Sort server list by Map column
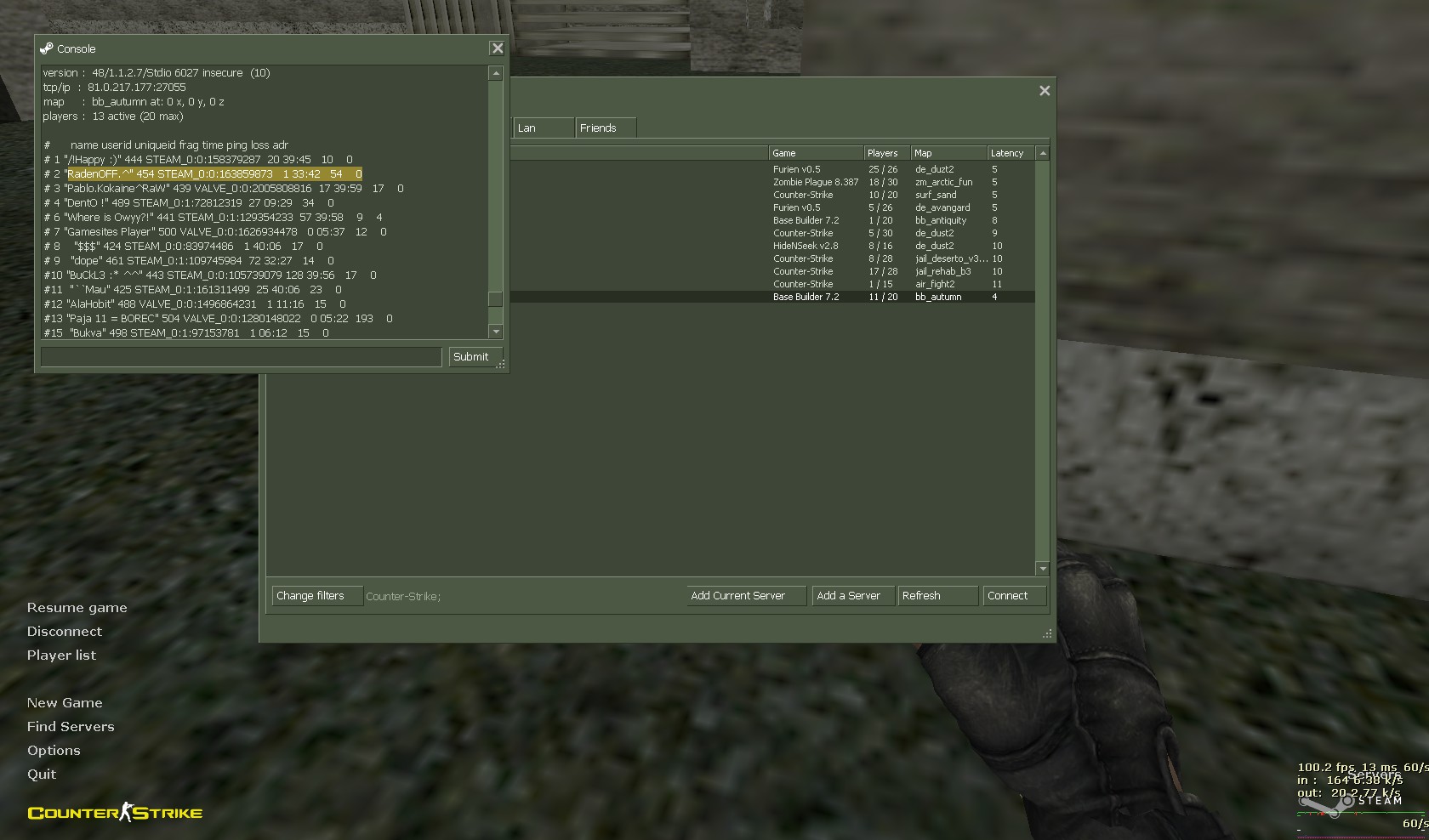 (x=948, y=153)
